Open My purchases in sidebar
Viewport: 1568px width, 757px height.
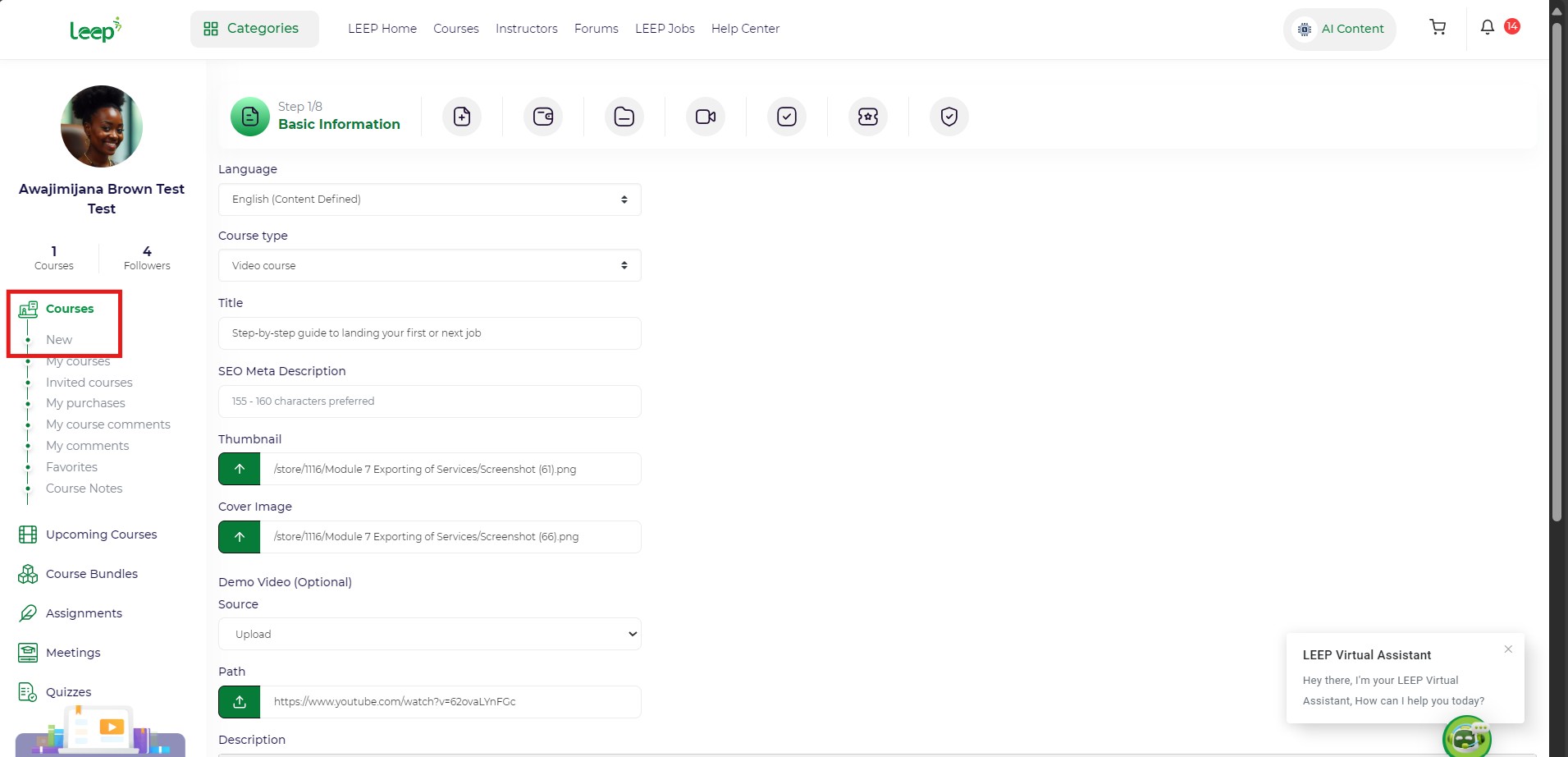85,403
